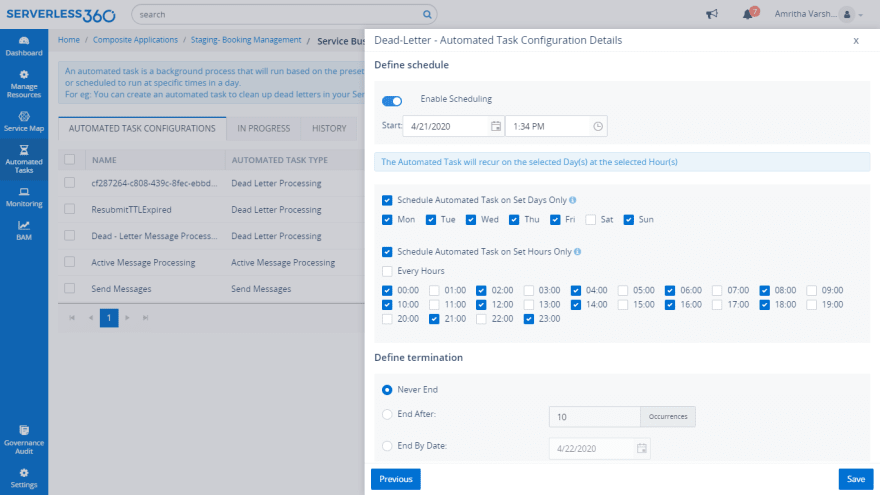880x495 pixels.
Task: Check the 01:00 hour checkbox
Action: (434, 290)
